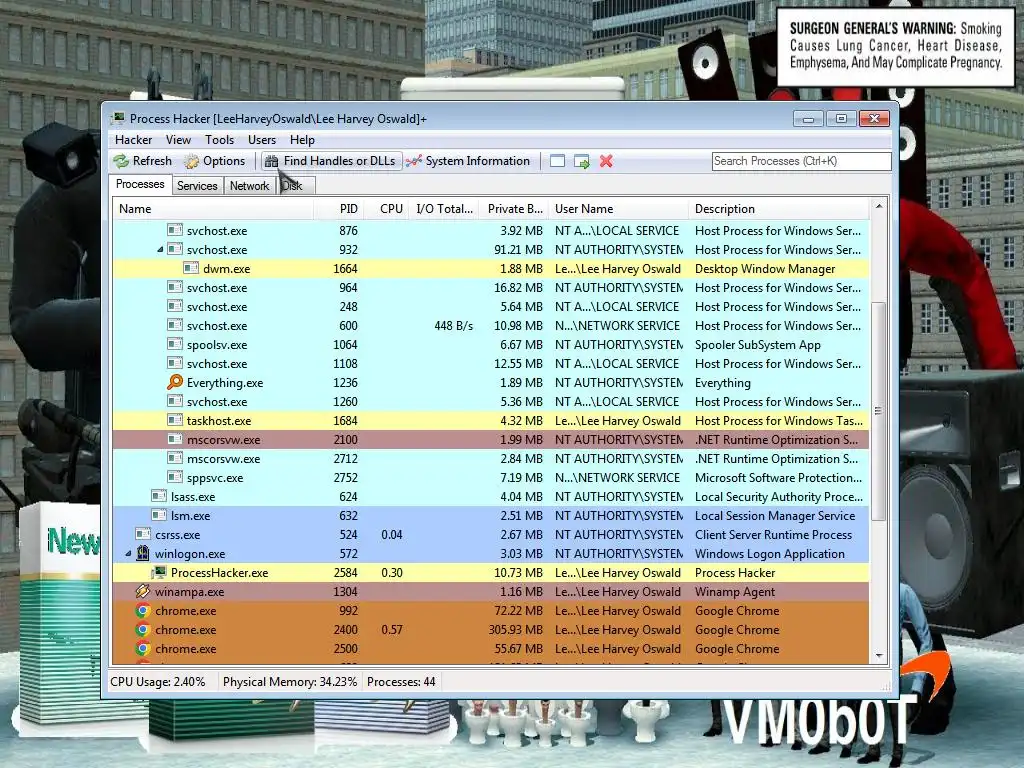This screenshot has height=768, width=1024.
Task: Open Options from the toolbar
Action: (x=215, y=161)
